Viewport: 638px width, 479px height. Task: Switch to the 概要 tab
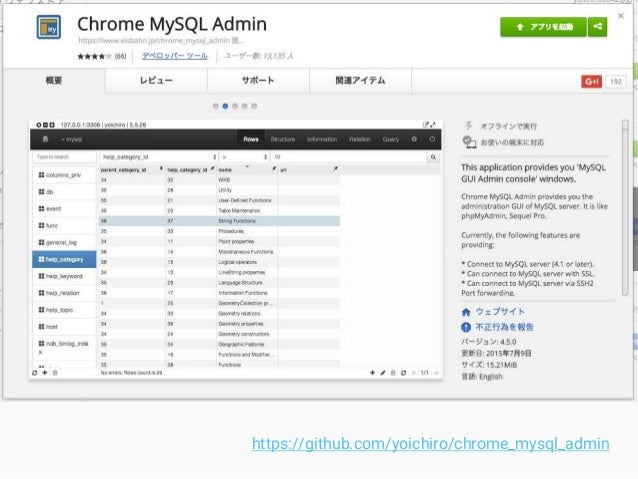tap(54, 81)
